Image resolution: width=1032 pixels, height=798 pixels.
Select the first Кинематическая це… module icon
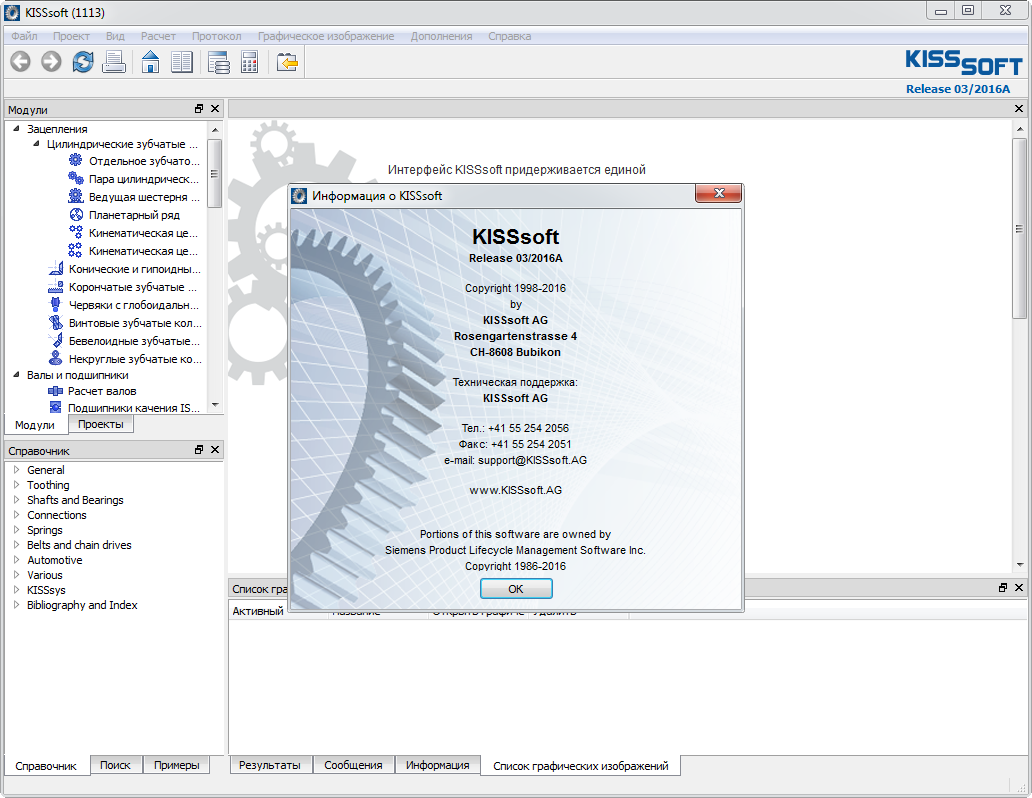pyautogui.click(x=76, y=232)
